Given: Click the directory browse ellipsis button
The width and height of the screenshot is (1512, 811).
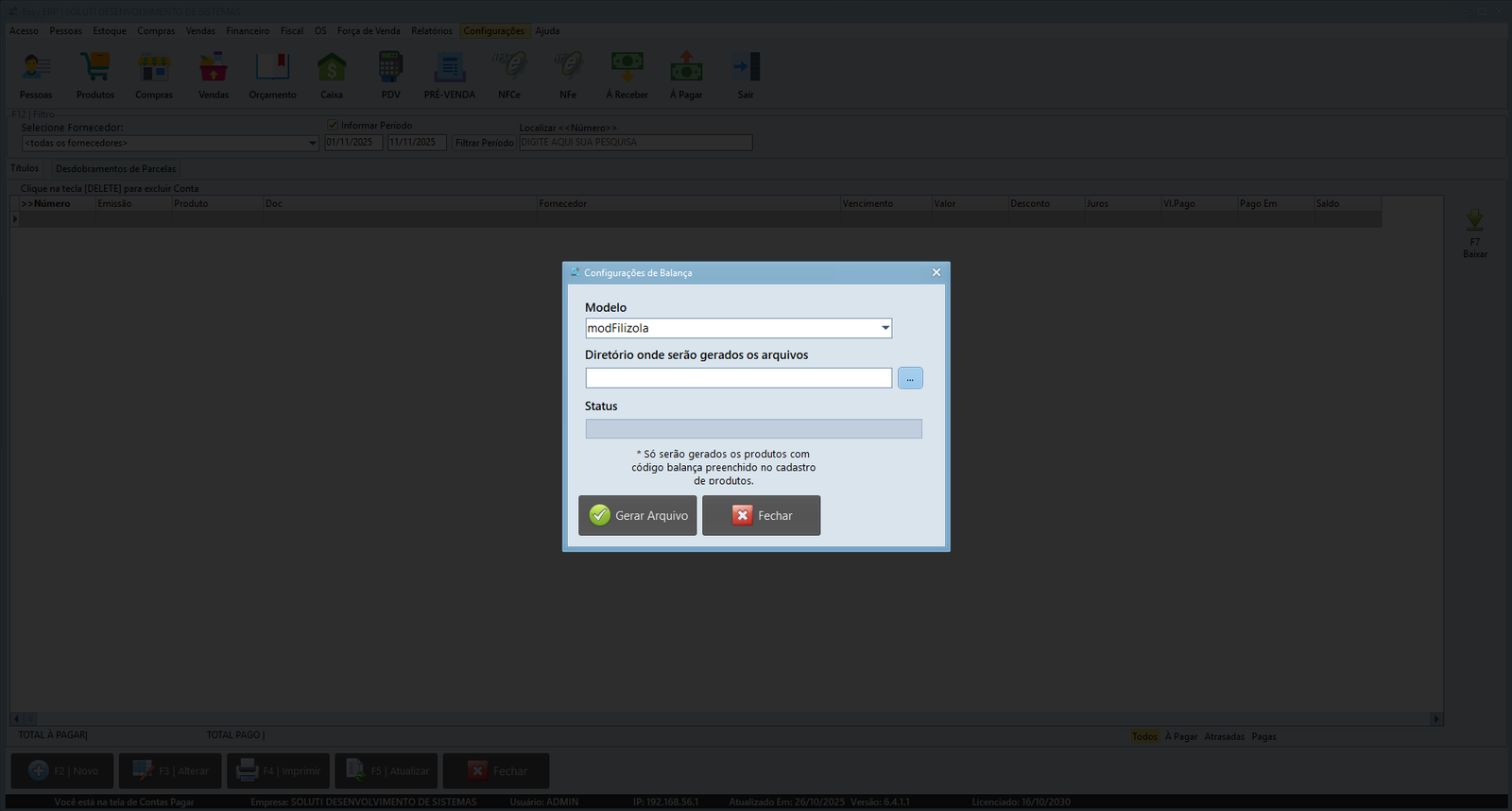Looking at the screenshot, I should (x=910, y=378).
